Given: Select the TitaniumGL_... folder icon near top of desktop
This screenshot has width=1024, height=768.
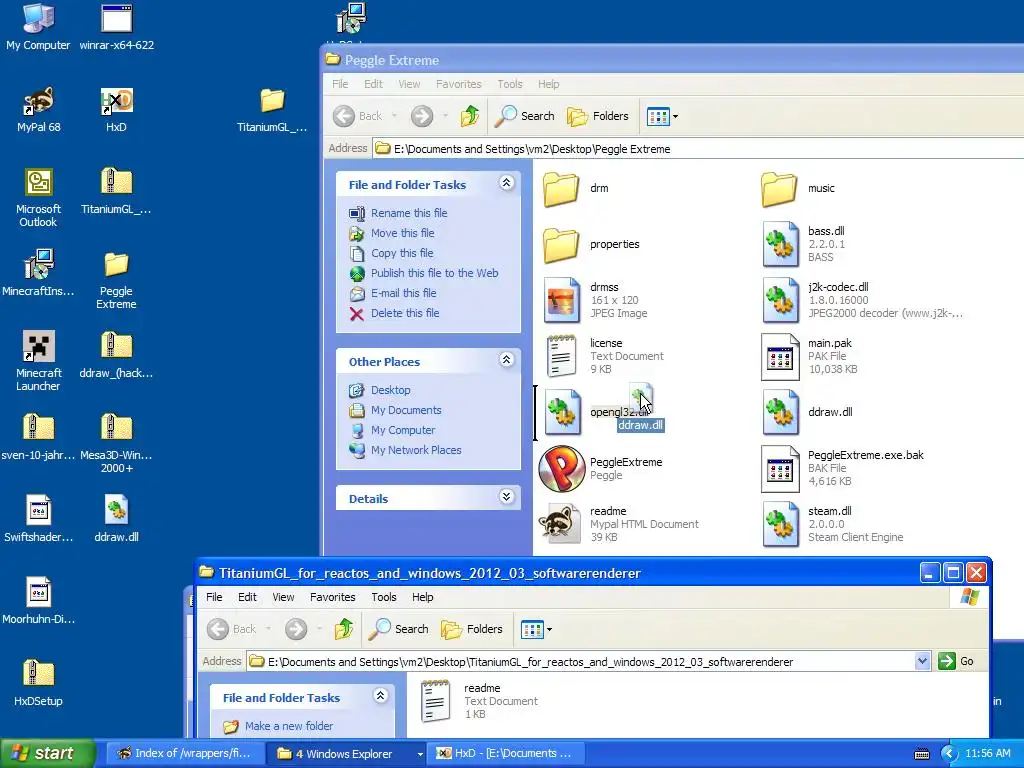Looking at the screenshot, I should [x=272, y=109].
